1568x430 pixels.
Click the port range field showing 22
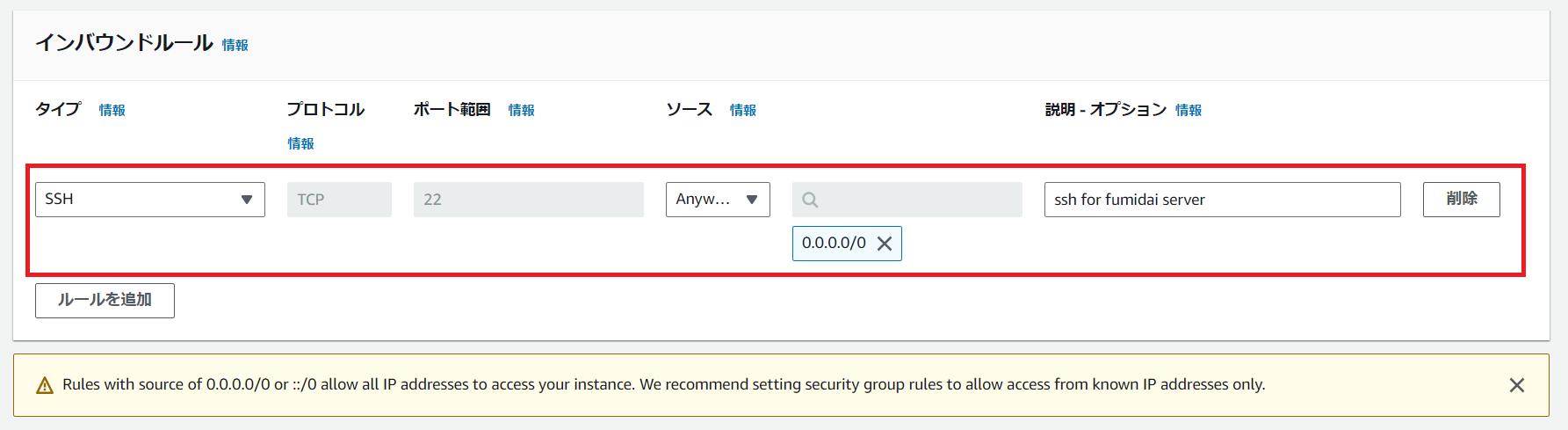[528, 200]
